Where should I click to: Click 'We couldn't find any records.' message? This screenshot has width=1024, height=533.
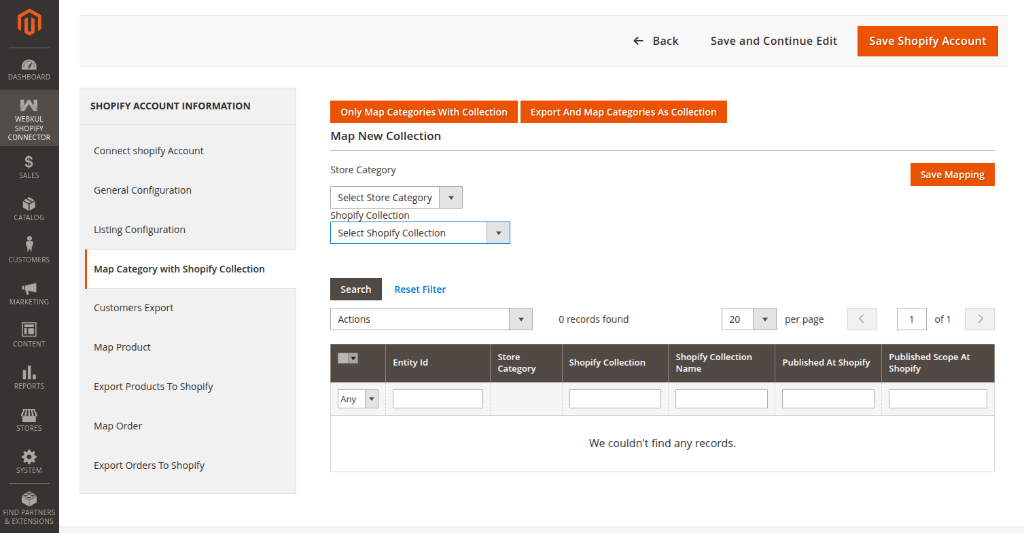click(662, 443)
